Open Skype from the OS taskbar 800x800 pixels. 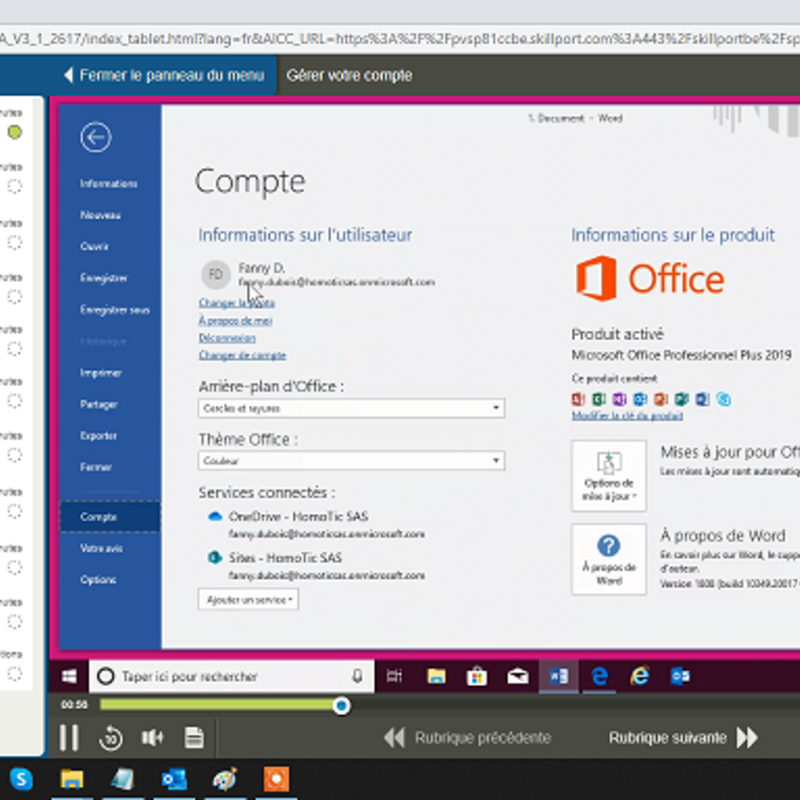pyautogui.click(x=21, y=779)
